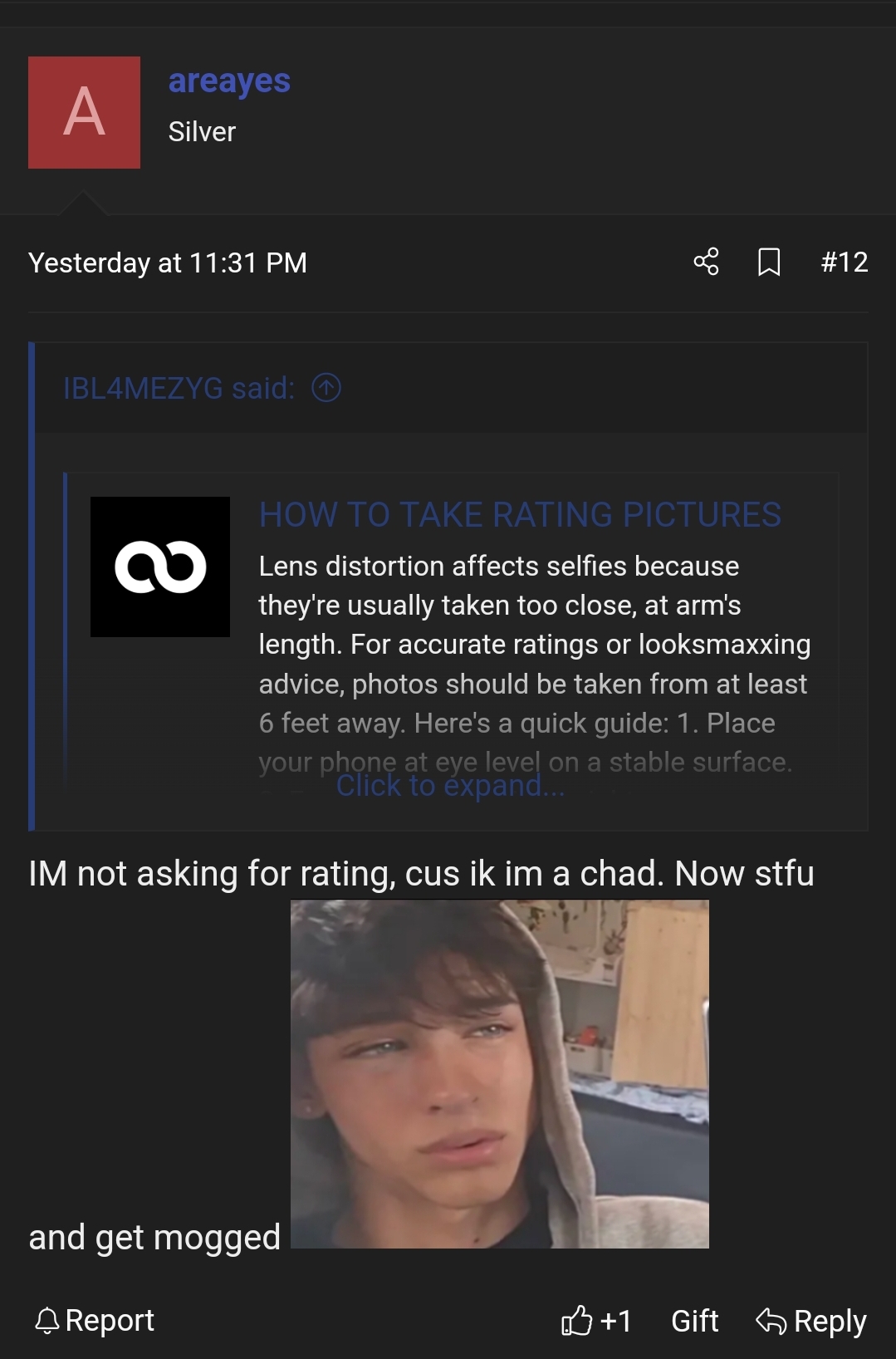
Task: Click the curved reply arrow icon
Action: (x=771, y=1320)
